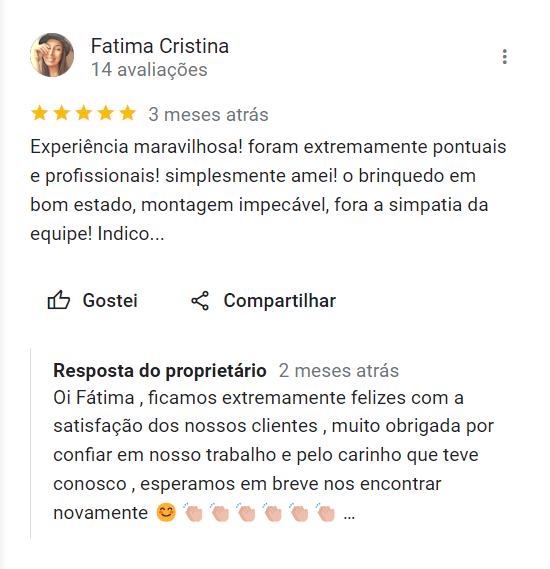Expand the owner's reply via trailing ellipsis
The width and height of the screenshot is (550, 569).
[349, 516]
